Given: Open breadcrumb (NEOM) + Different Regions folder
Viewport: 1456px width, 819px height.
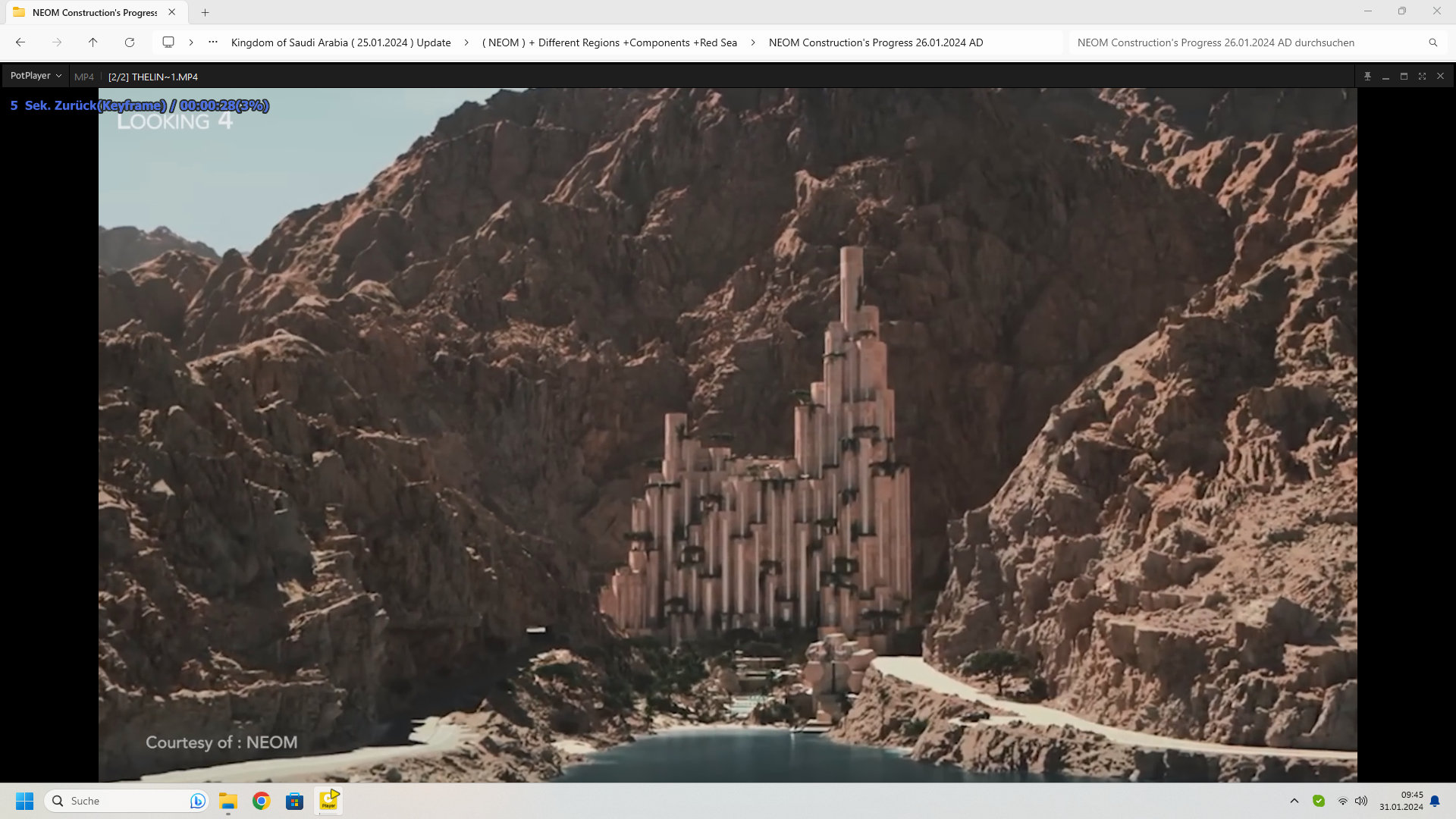Looking at the screenshot, I should point(610,42).
